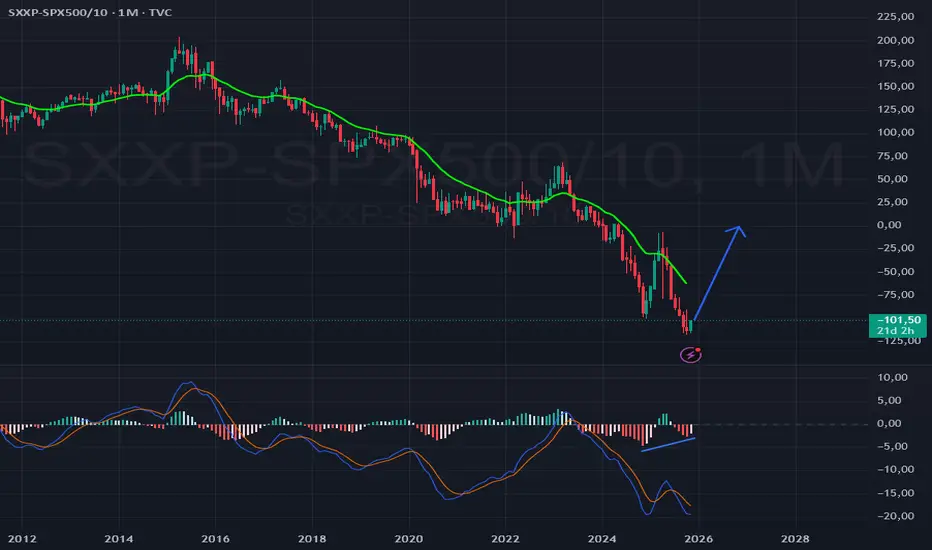Click the SXXP-SPX500/10 symbol title
Image resolution: width=932 pixels, height=550 pixels.
tap(57, 12)
